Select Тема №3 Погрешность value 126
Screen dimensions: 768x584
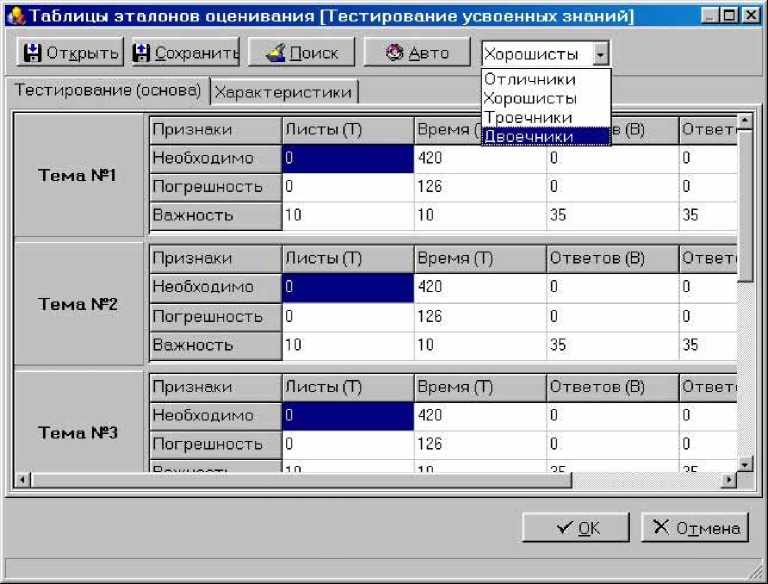click(x=480, y=444)
